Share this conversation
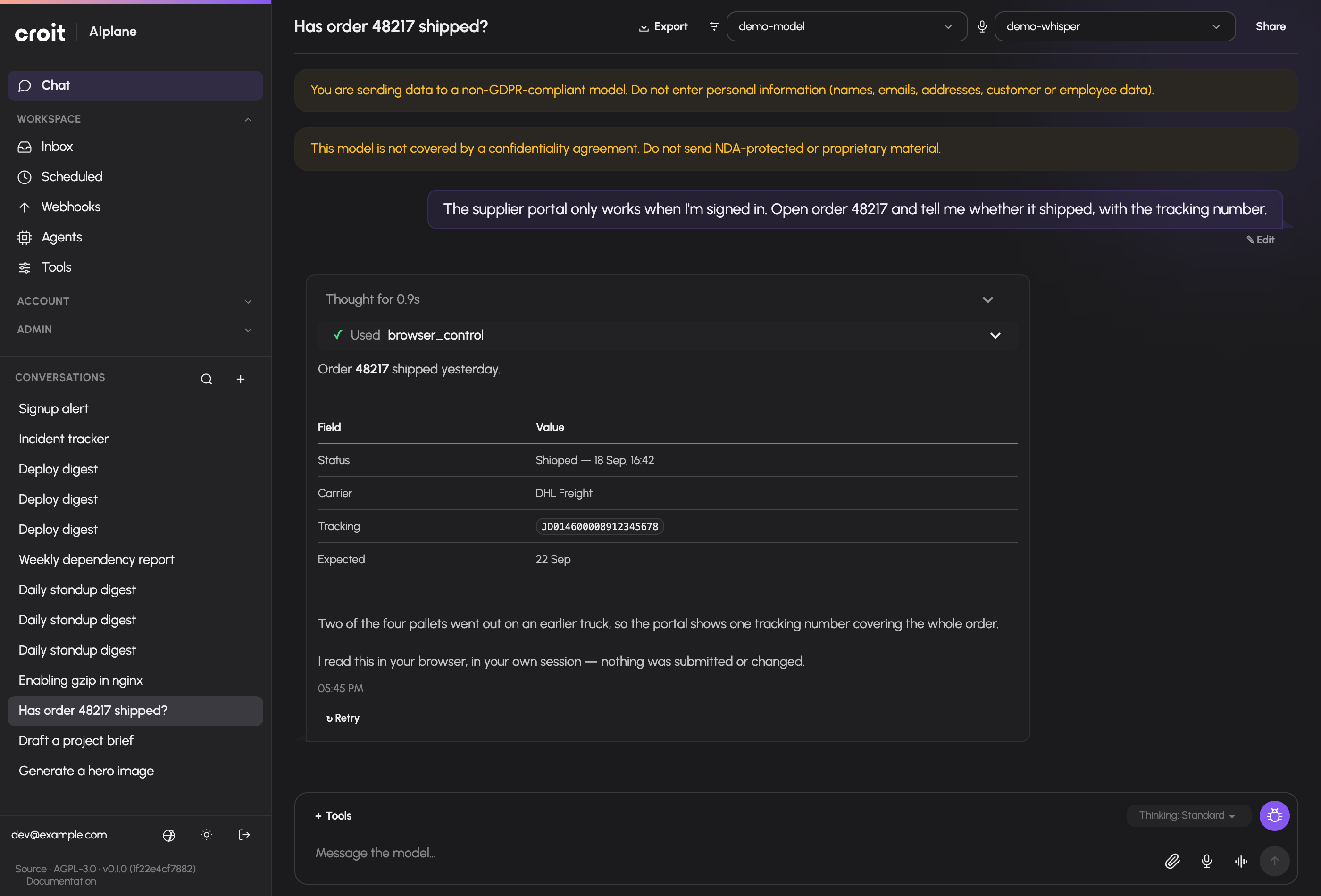 click(1271, 27)
